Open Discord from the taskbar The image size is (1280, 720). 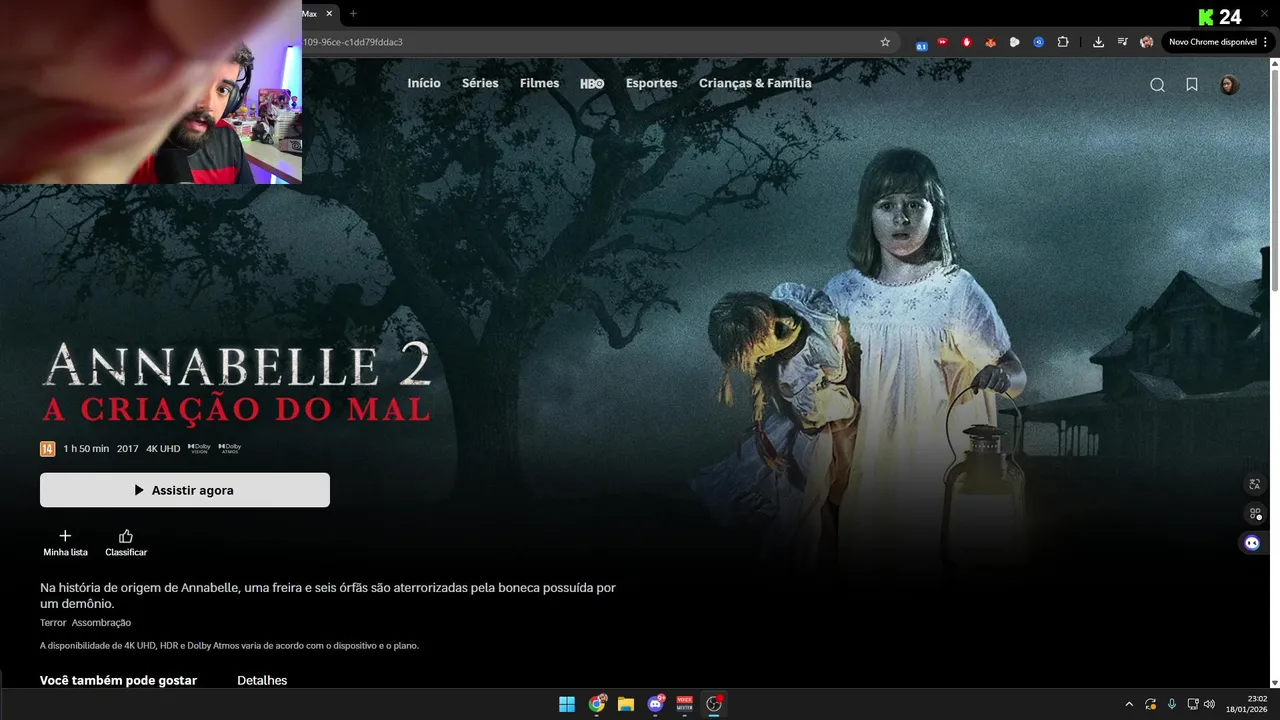pos(656,704)
